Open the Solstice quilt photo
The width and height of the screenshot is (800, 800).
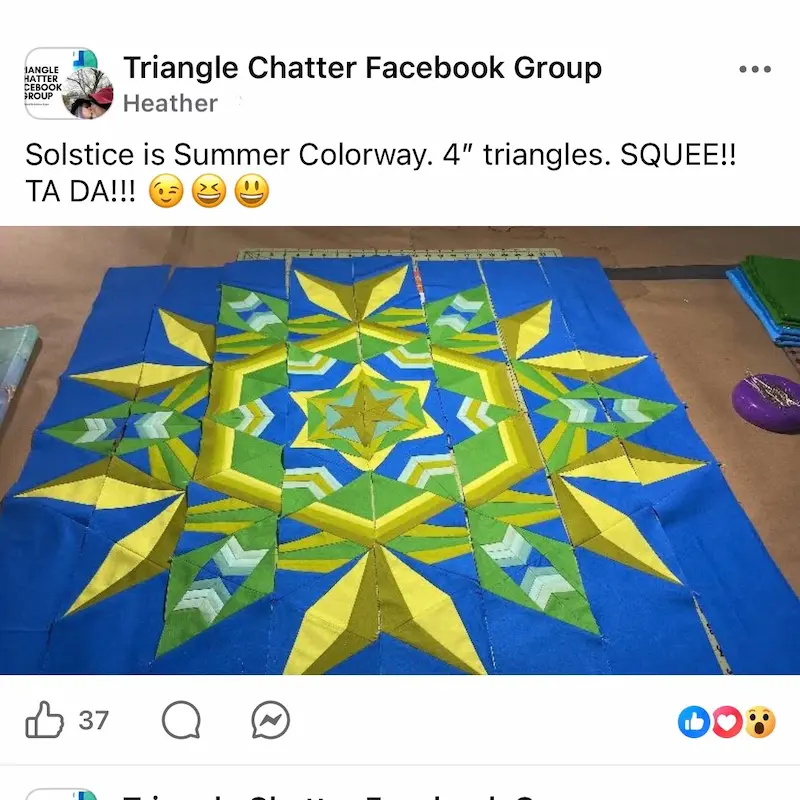click(x=400, y=450)
